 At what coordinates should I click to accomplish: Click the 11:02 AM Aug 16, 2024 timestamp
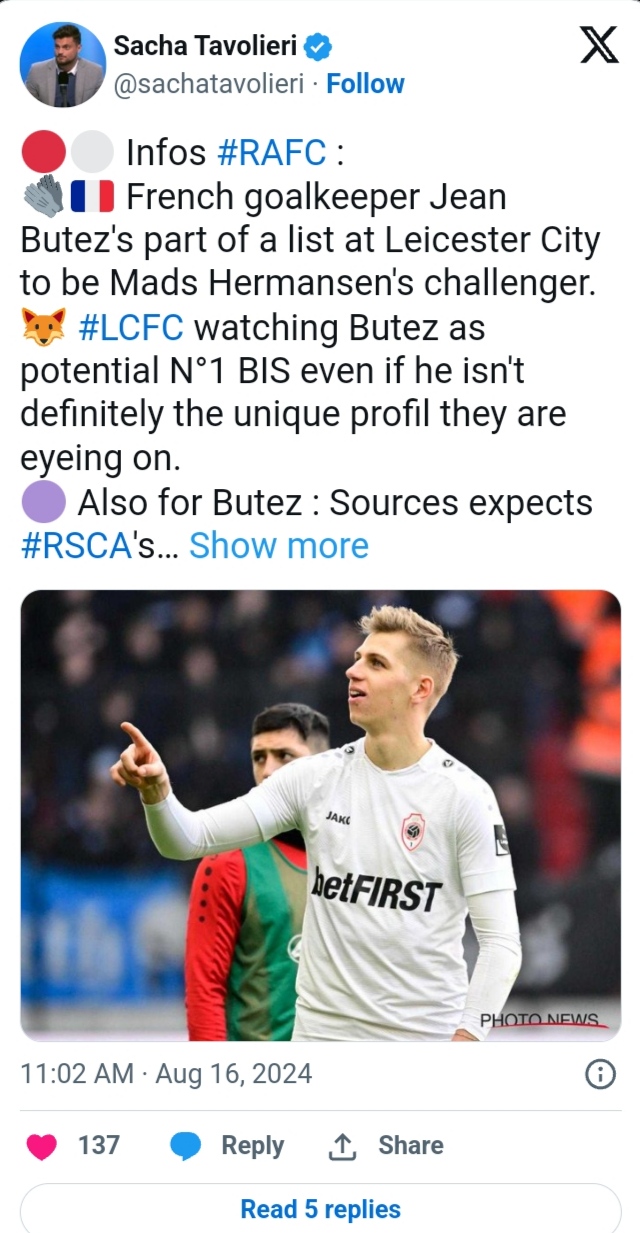click(166, 1074)
